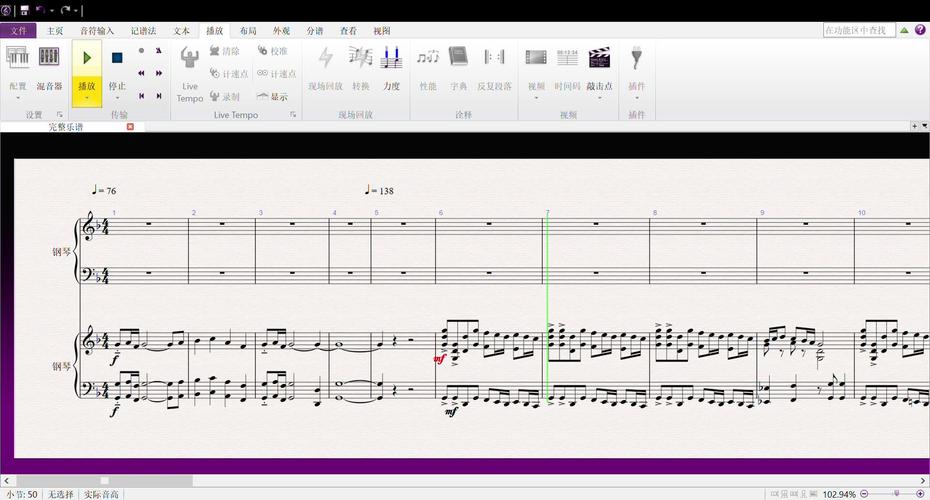
Task: Expand the 插件 button dropdown arrow
Action: tap(636, 98)
